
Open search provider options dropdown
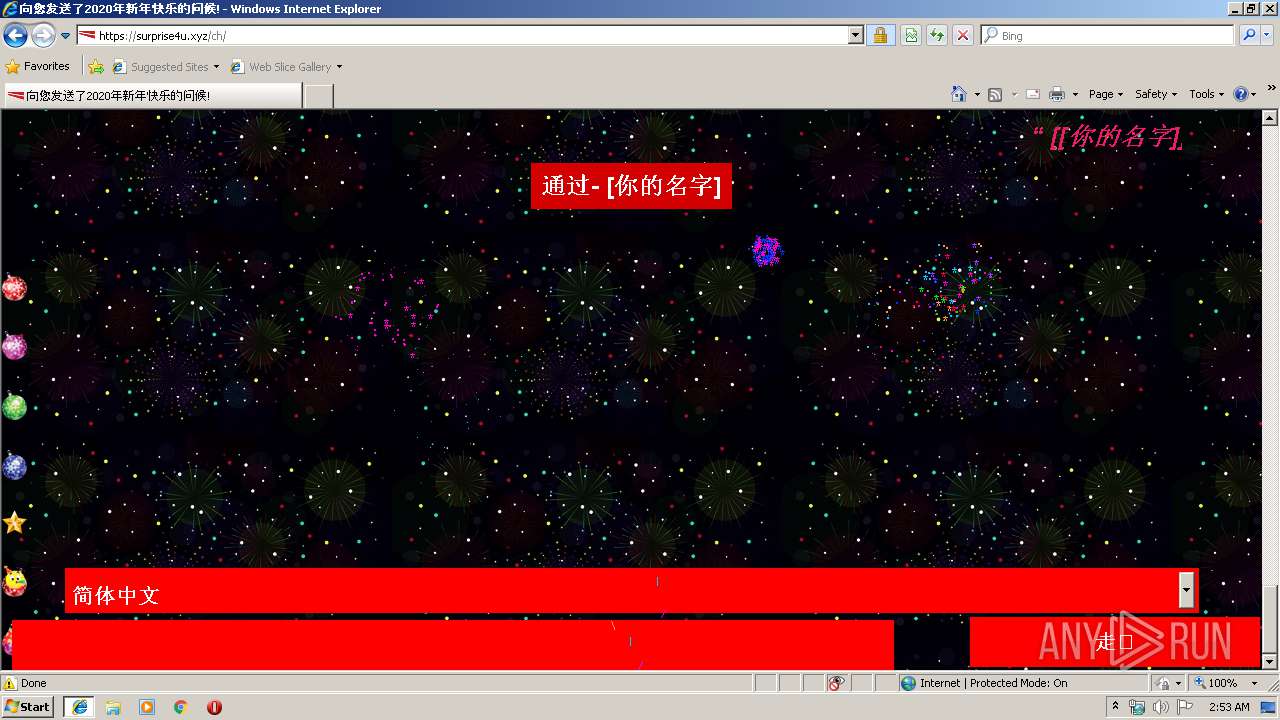click(1268, 36)
